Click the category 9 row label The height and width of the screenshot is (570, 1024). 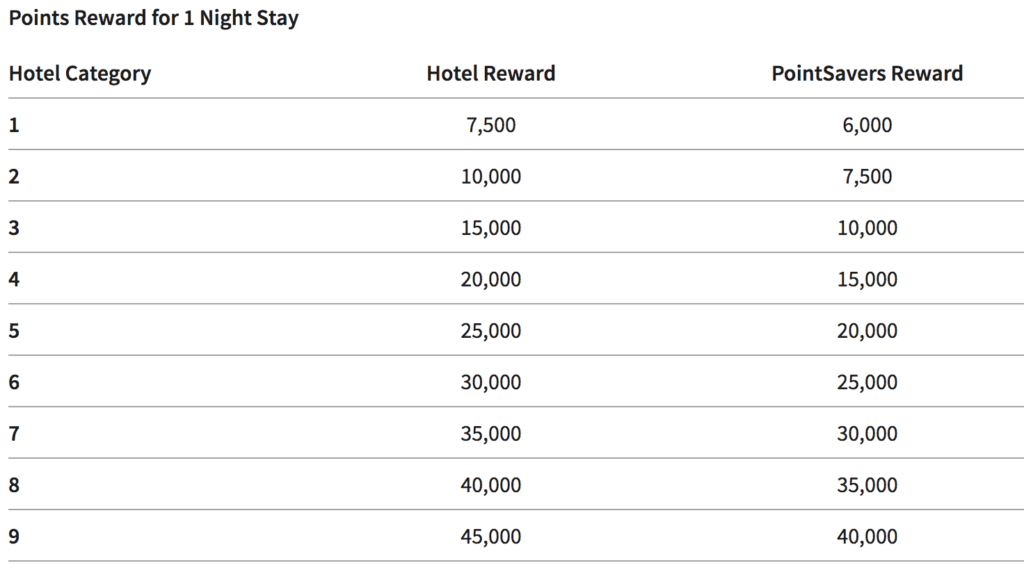point(14,537)
